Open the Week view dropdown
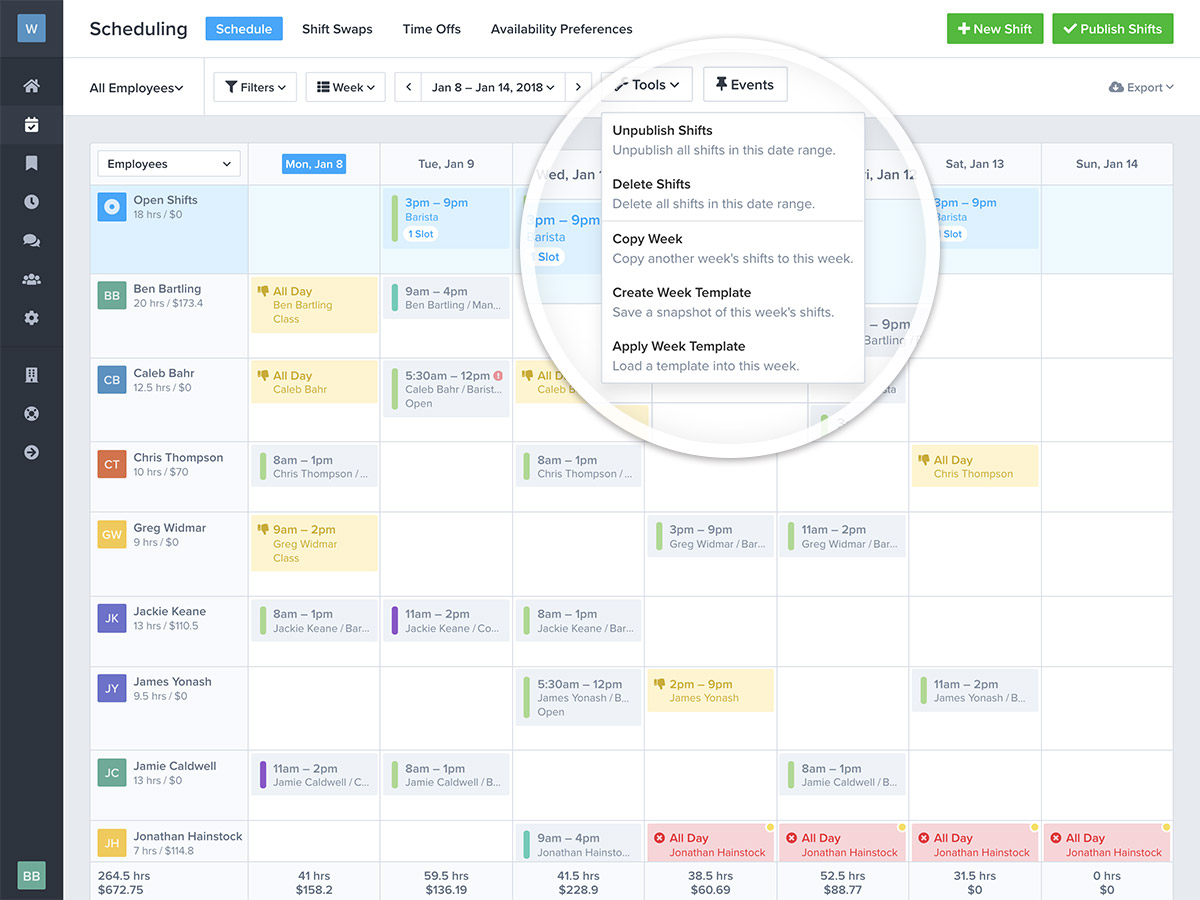 [345, 87]
